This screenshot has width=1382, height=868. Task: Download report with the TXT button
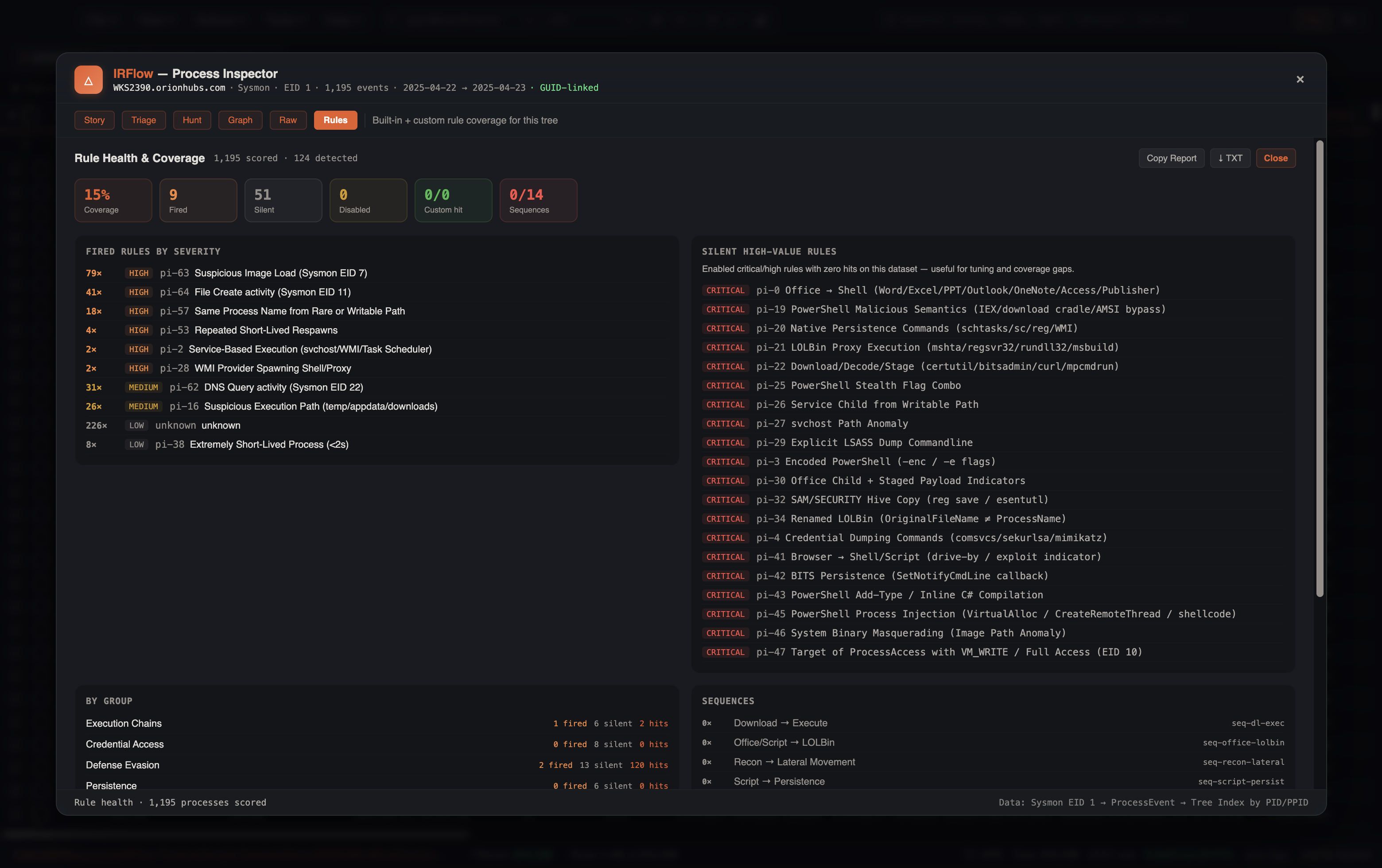coord(1230,158)
